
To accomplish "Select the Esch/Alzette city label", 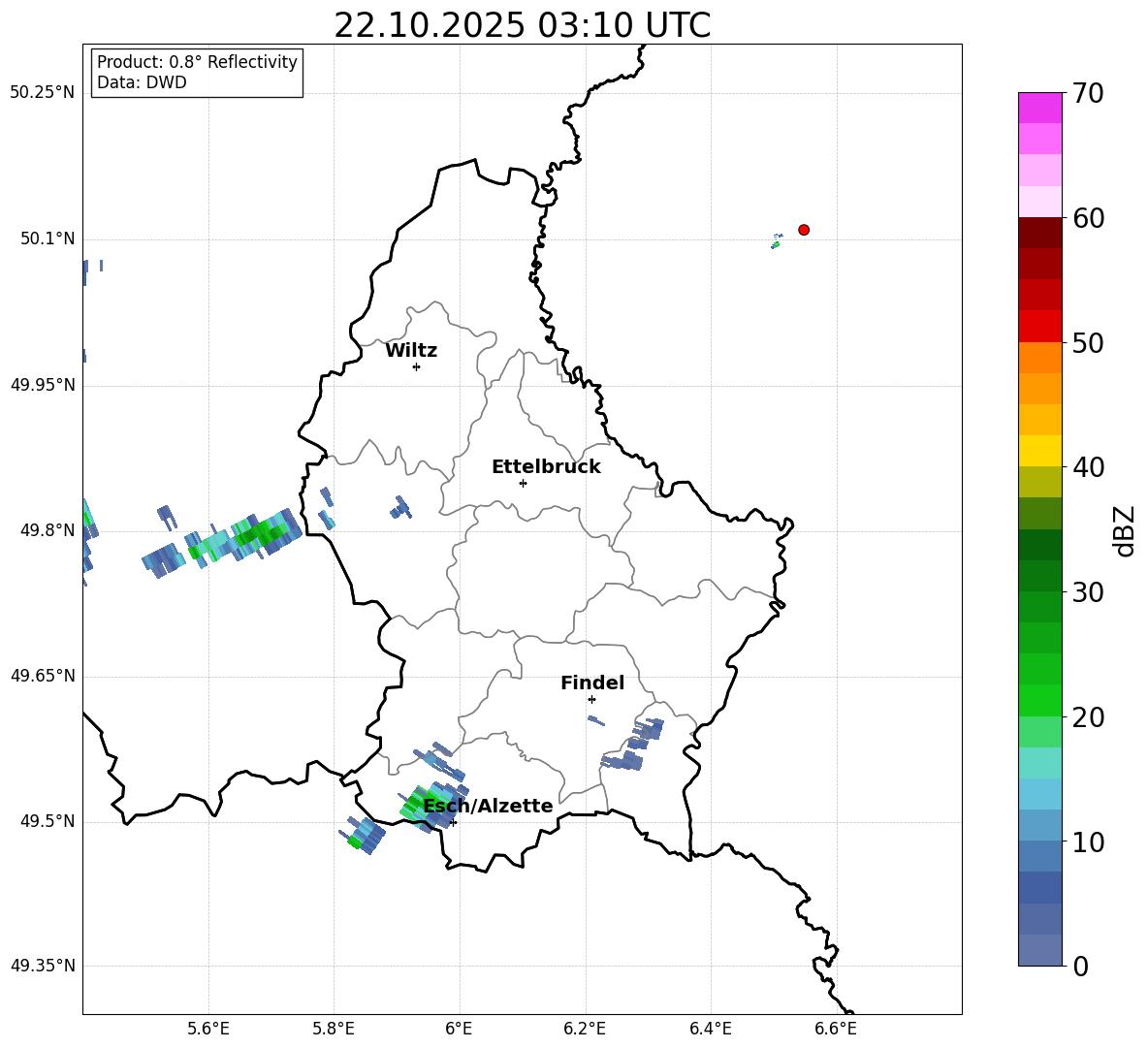I will pyautogui.click(x=488, y=806).
